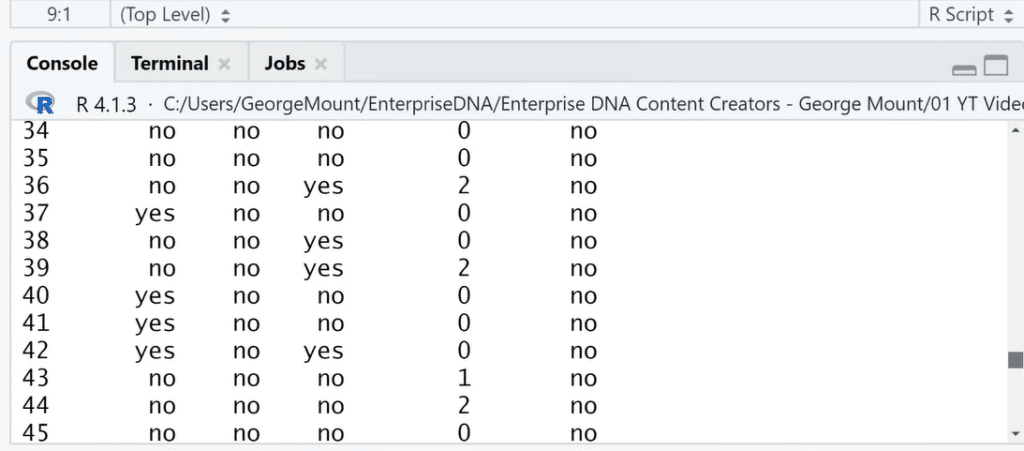Click the console scrollbar thumb

pyautogui.click(x=1016, y=360)
